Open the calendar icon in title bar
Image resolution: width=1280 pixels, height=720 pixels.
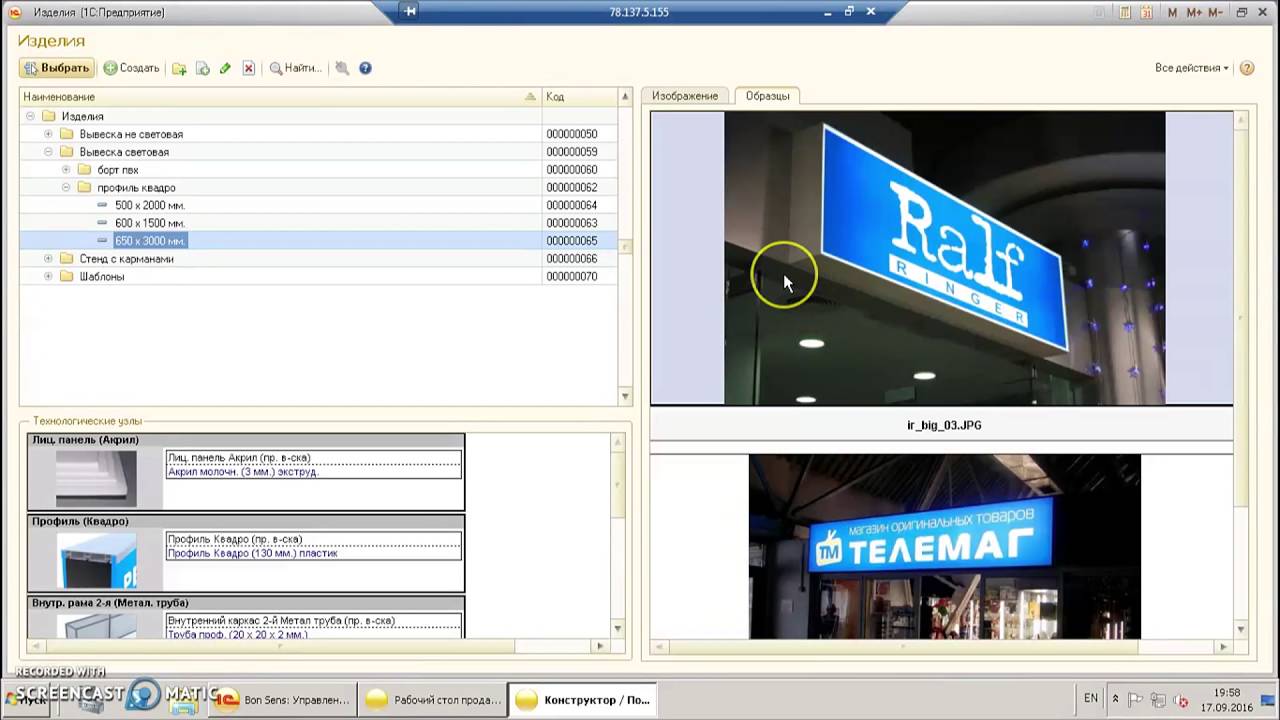pos(1146,12)
